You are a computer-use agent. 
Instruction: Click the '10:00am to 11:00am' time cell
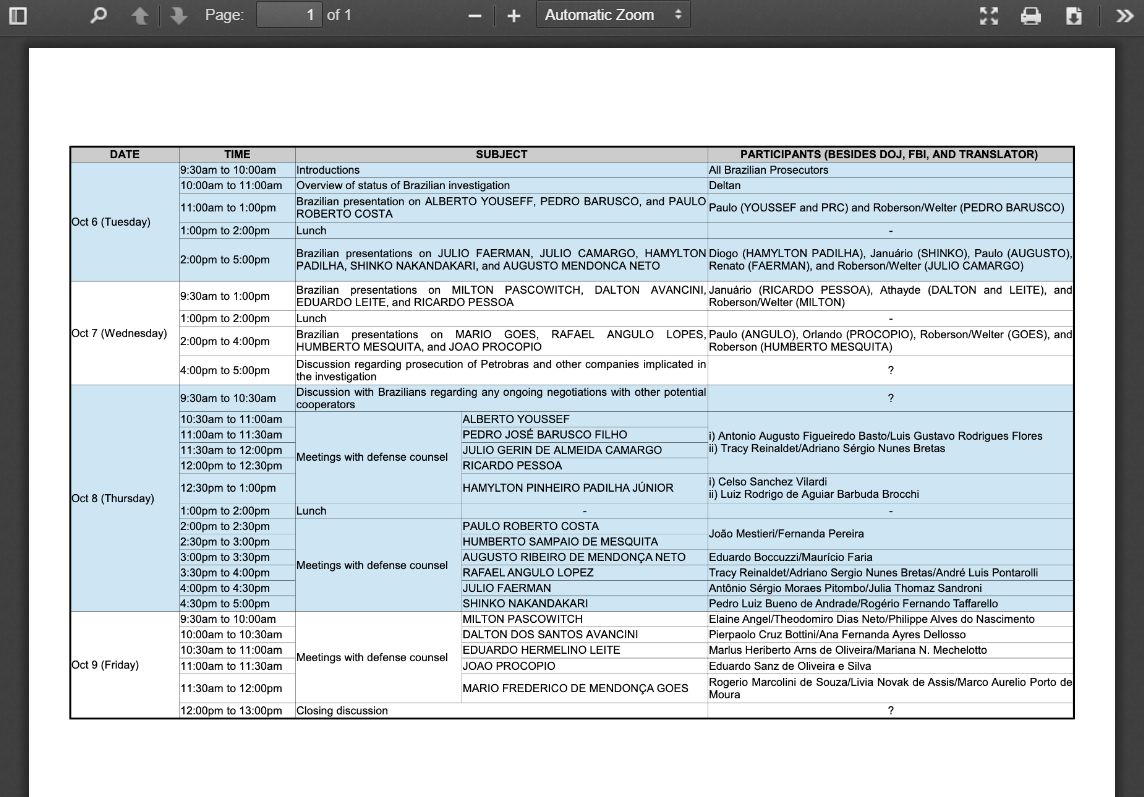tap(237, 185)
